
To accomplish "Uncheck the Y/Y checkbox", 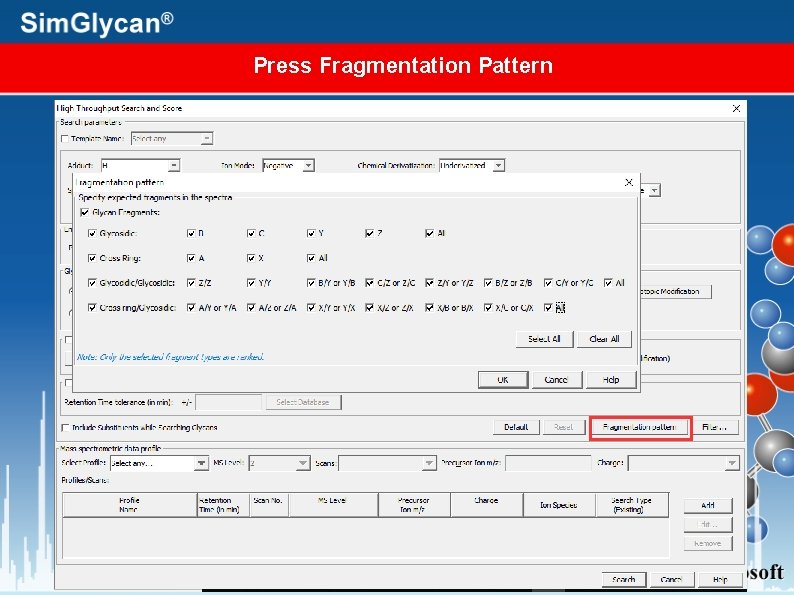I will click(251, 283).
